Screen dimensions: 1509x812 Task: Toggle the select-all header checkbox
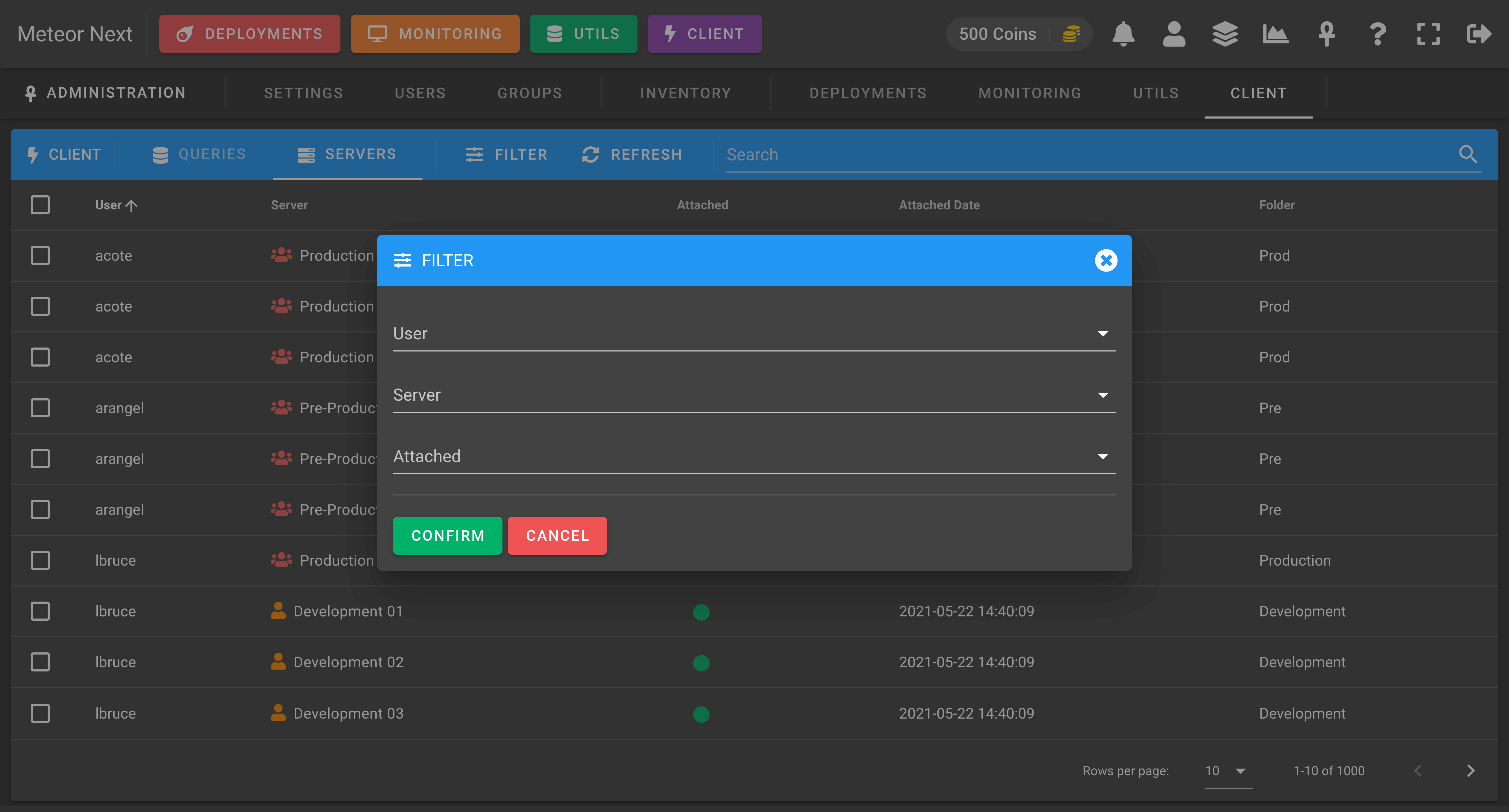tap(40, 205)
